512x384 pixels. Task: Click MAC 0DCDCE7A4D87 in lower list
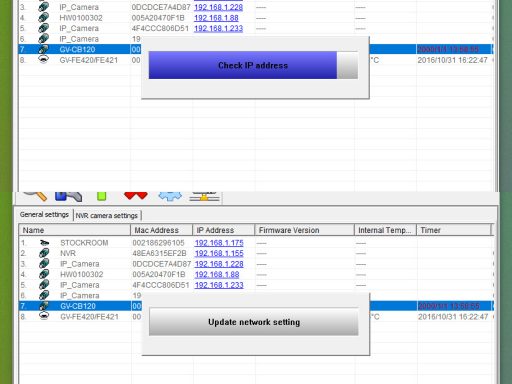[x=162, y=264]
